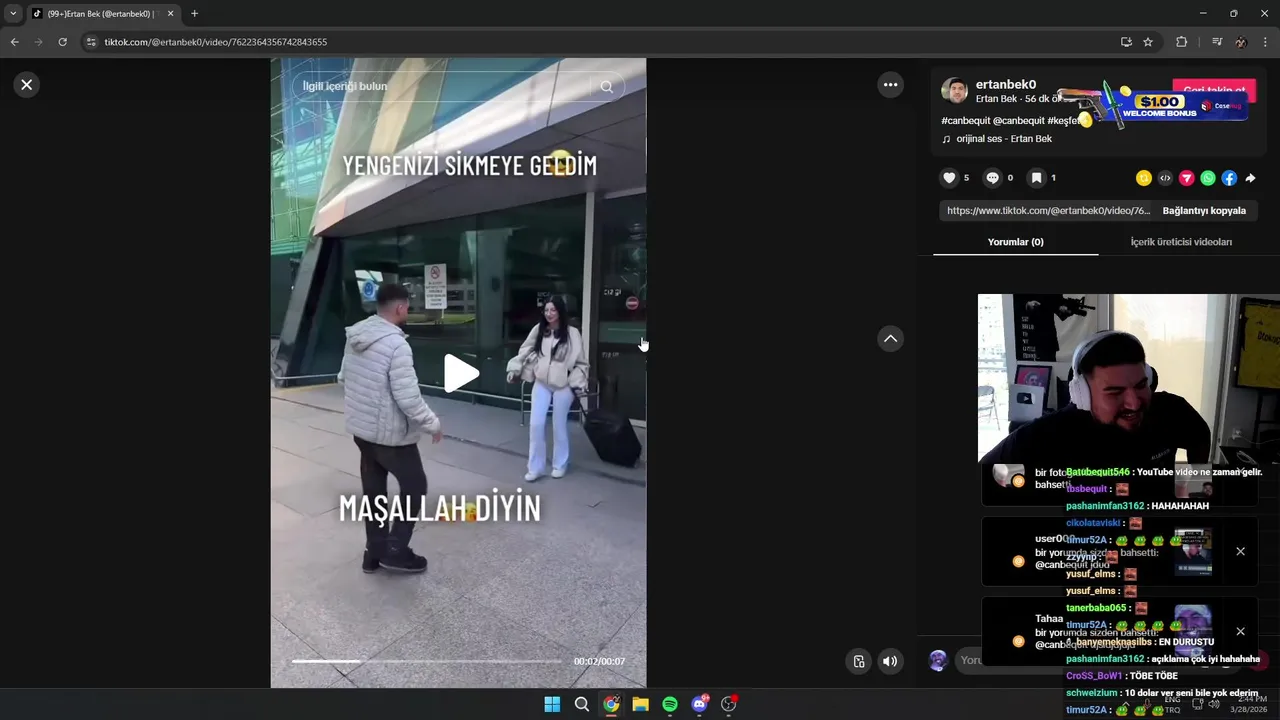Screen dimensions: 1280x720
Task: Open a new browser tab
Action: point(194,14)
